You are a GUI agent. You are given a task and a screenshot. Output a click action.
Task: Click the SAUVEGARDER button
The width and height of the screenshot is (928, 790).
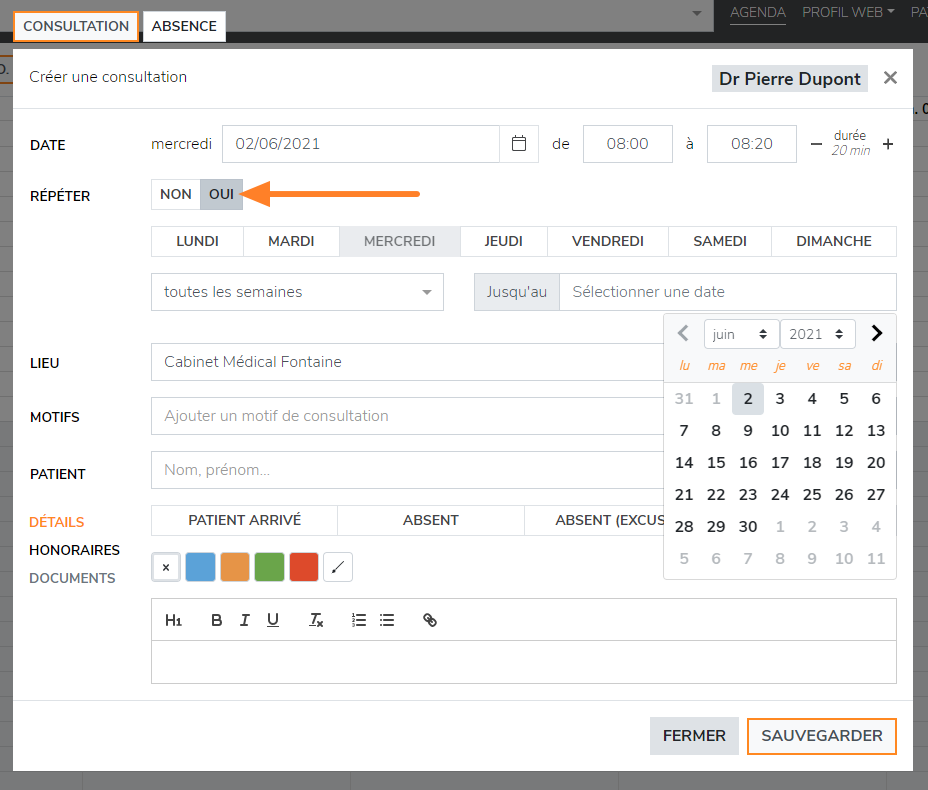pyautogui.click(x=821, y=736)
